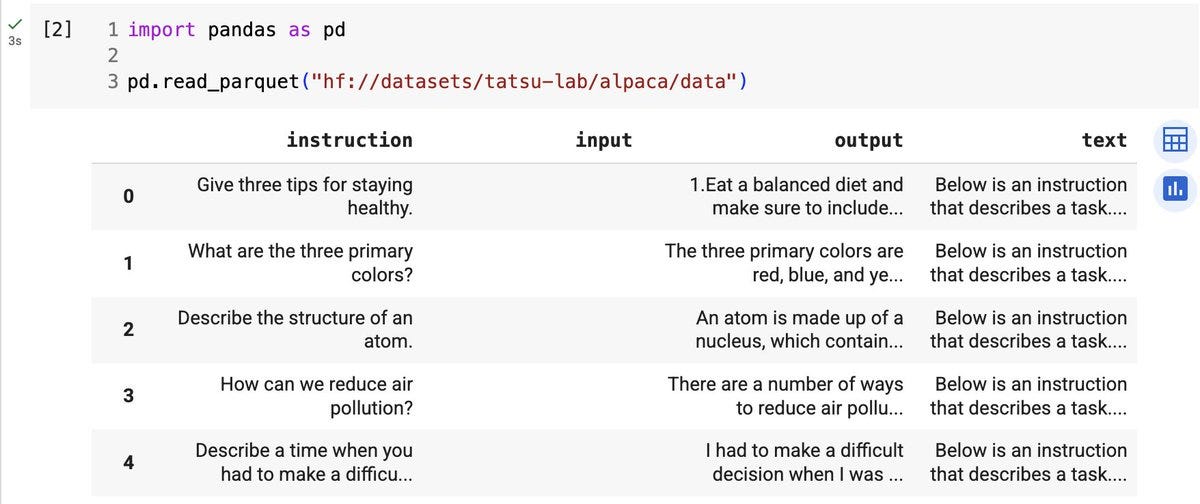Click row index 2 in the dataframe
This screenshot has height=504, width=1200.
point(128,330)
